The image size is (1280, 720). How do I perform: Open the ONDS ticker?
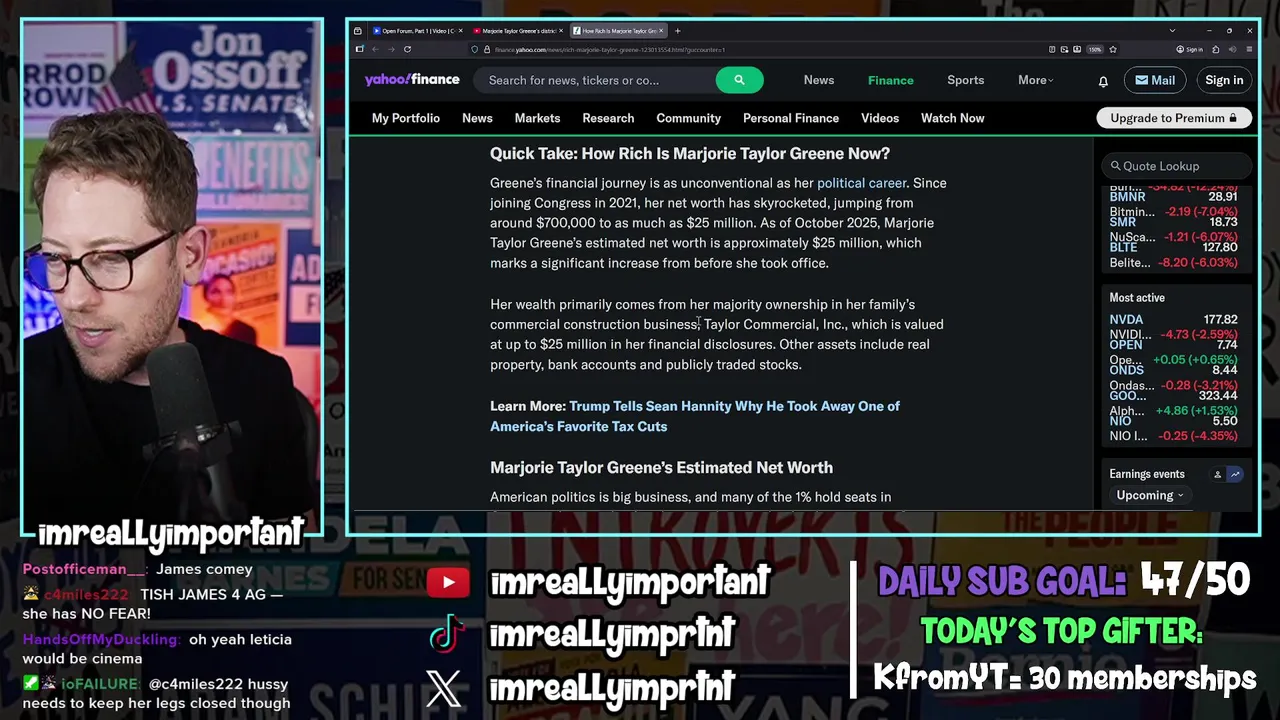(1126, 370)
